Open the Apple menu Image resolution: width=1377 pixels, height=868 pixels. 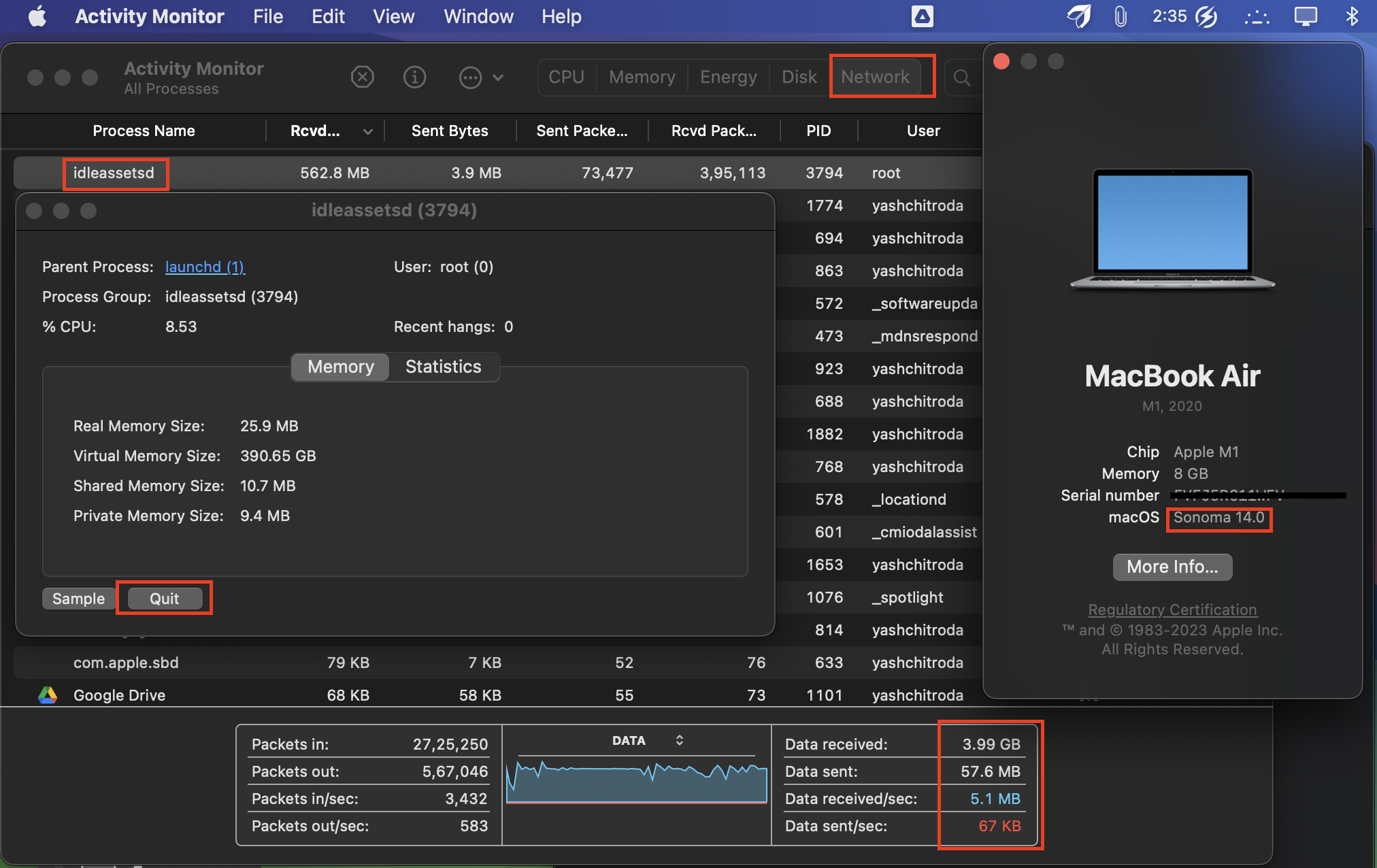click(37, 16)
